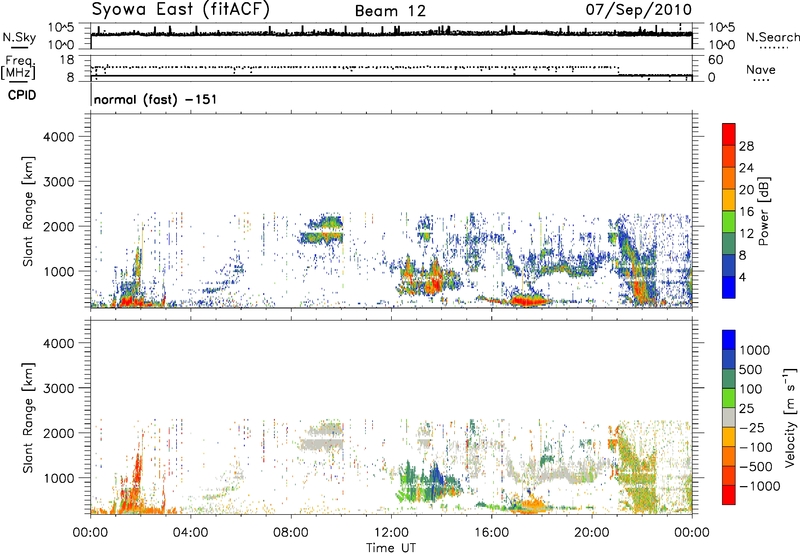Select the "24" tick on Power colorbar

point(746,168)
